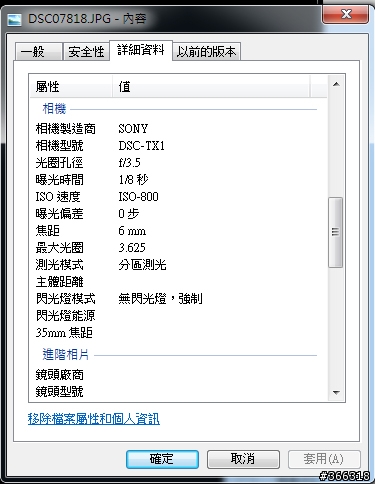Viewport: 375px width, 484px height.
Task: Select the 鏡頭型號 row
Action: (x=173, y=392)
